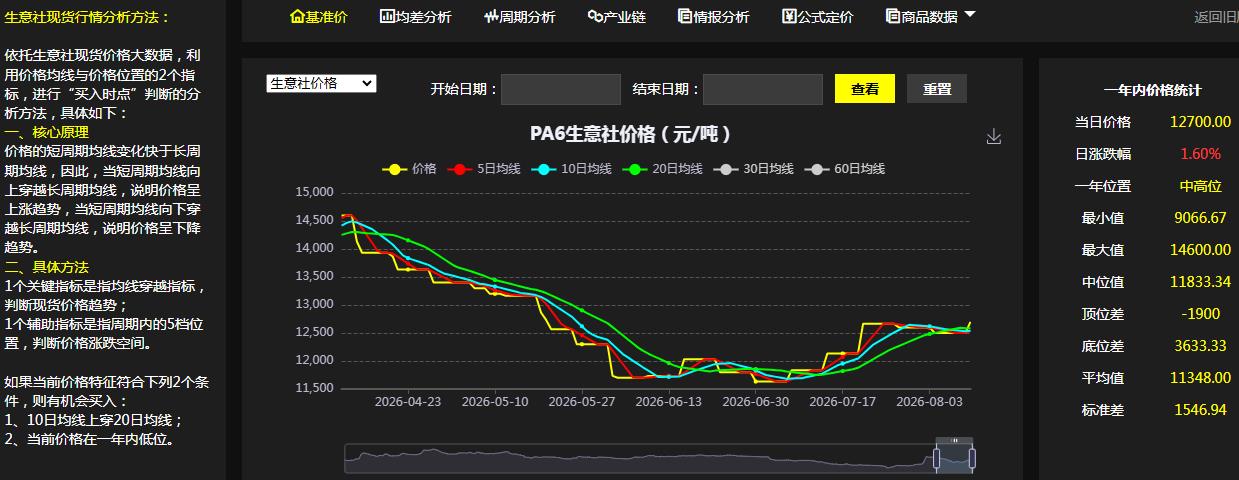1239x480 pixels.
Task: Click the 当日价格 value 12700.00
Action: [1200, 121]
